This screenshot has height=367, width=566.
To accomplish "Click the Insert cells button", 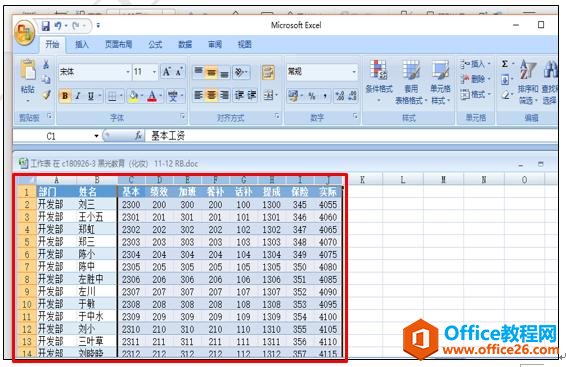I will click(x=475, y=64).
